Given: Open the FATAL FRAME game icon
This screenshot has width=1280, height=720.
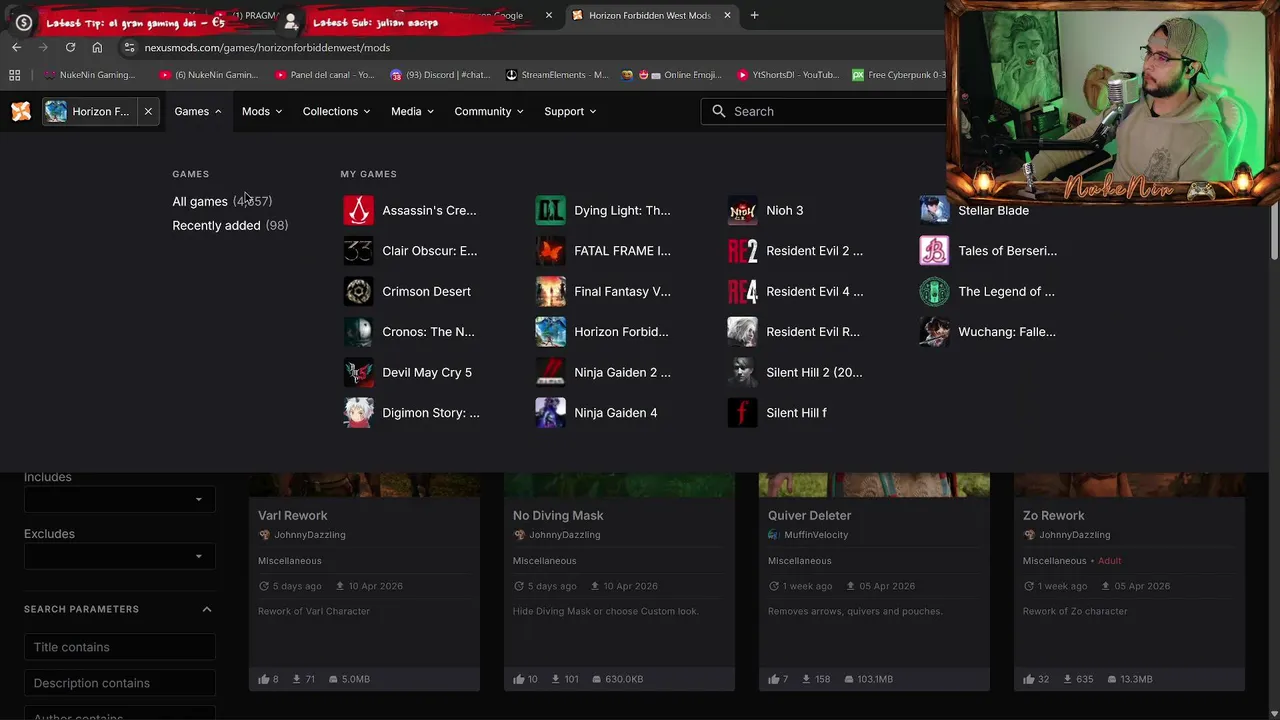Looking at the screenshot, I should click(x=550, y=251).
